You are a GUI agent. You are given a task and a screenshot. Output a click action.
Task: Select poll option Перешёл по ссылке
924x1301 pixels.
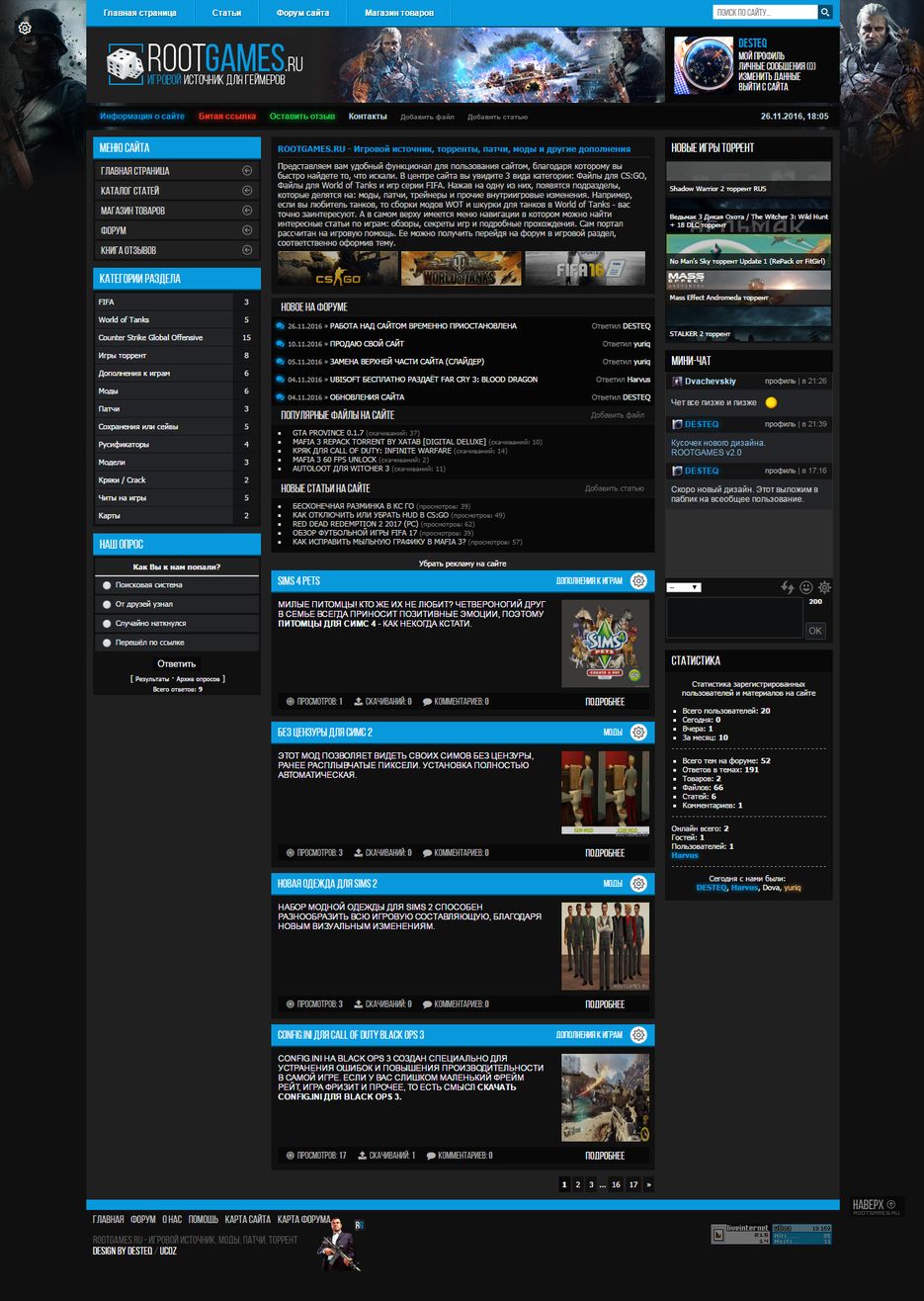coord(107,643)
